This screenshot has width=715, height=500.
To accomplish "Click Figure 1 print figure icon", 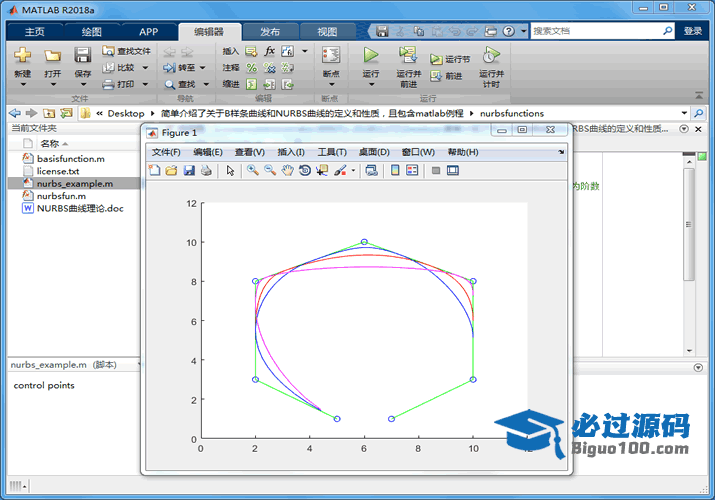I will [x=206, y=170].
